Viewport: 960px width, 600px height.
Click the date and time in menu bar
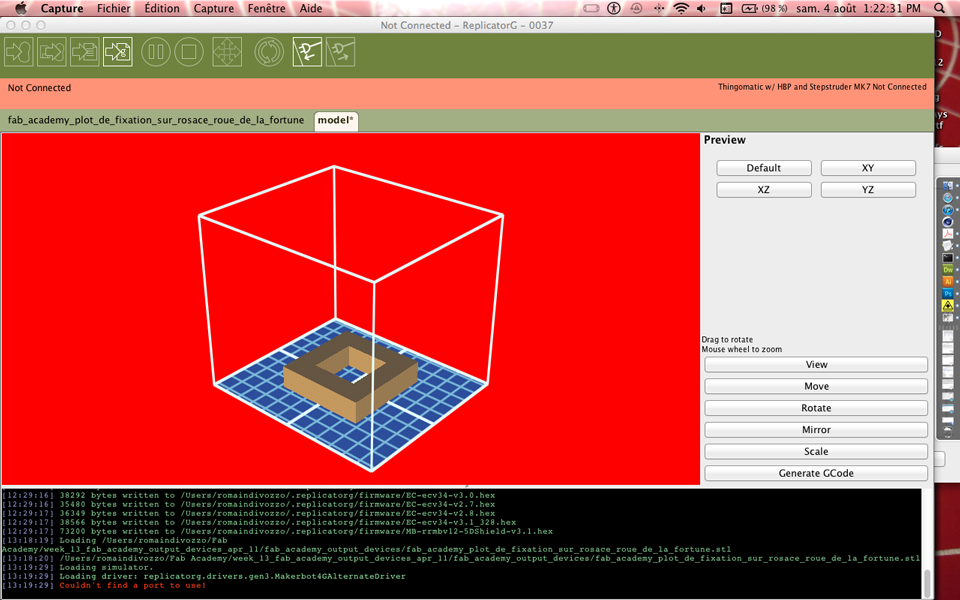pos(858,9)
